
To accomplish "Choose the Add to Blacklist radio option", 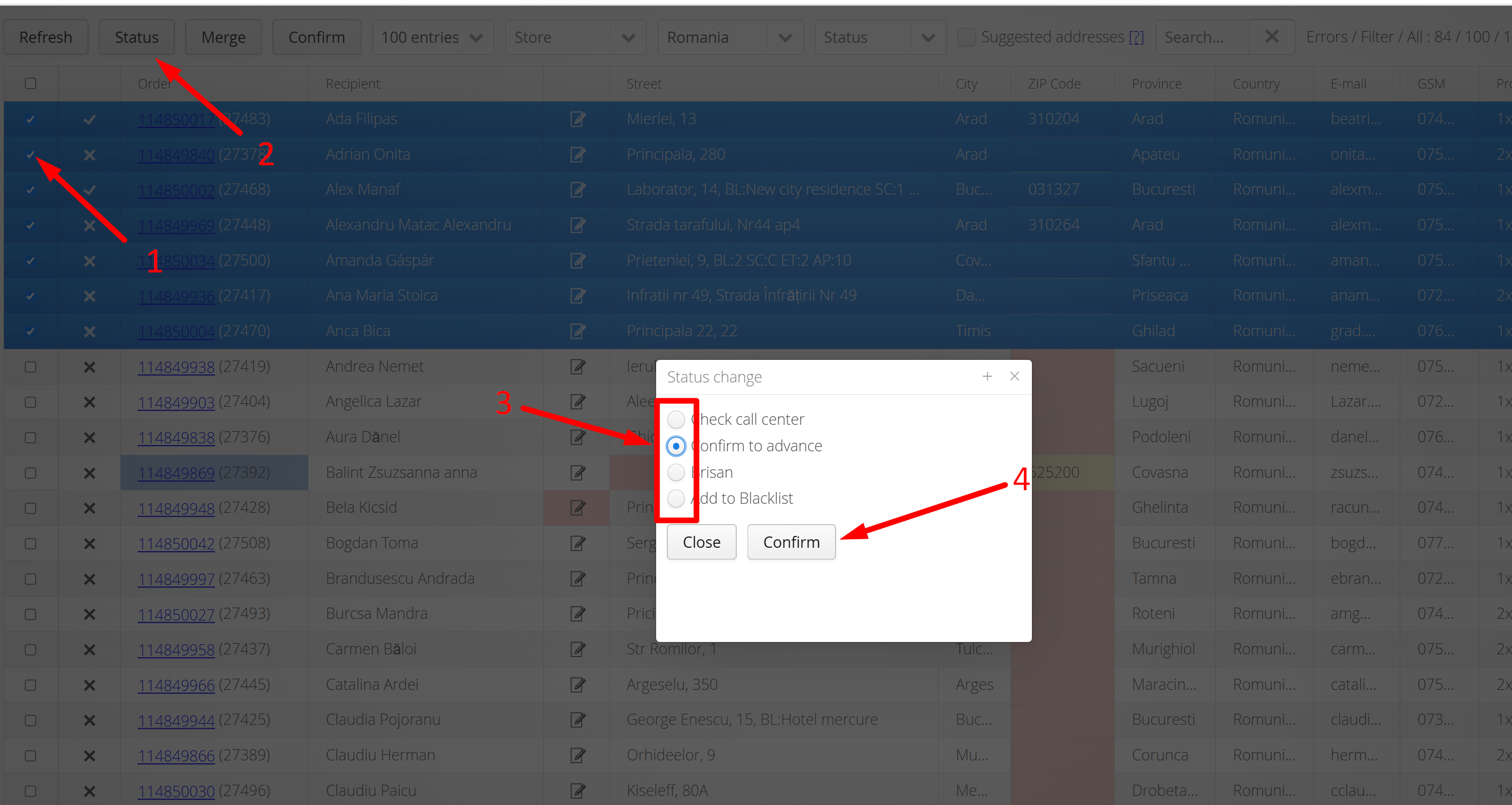I will [x=676, y=499].
